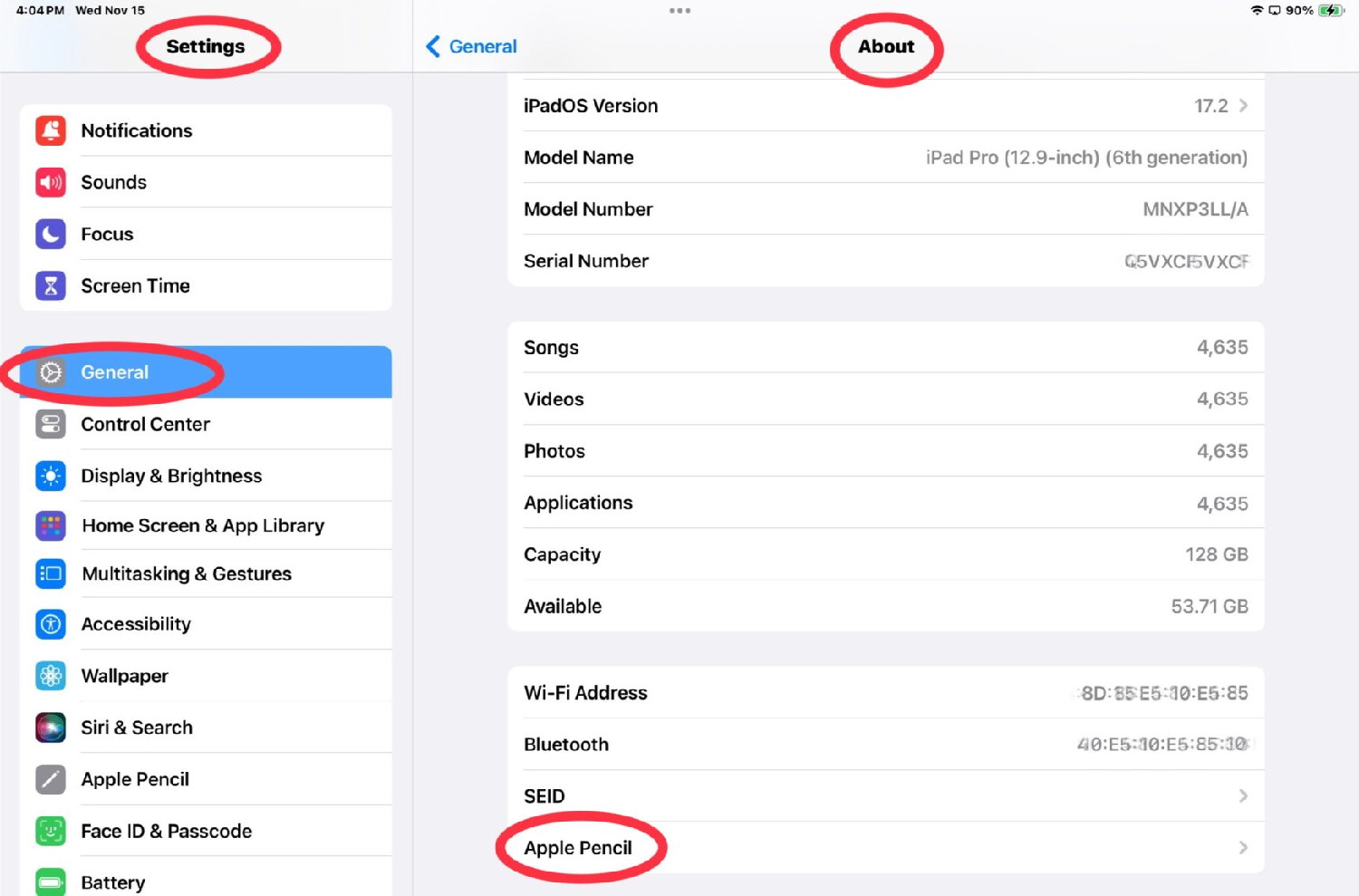Select Control Center in the sidebar
The width and height of the screenshot is (1359, 896).
[x=206, y=424]
